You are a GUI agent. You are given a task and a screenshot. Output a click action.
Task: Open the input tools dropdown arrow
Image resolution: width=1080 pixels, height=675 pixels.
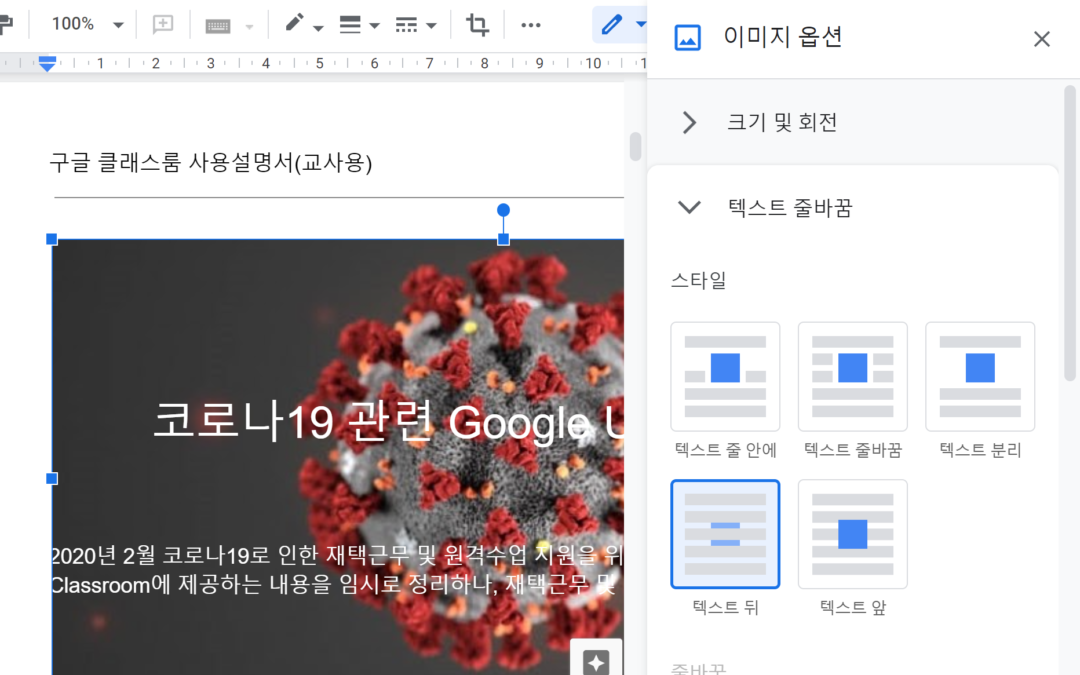pyautogui.click(x=249, y=27)
